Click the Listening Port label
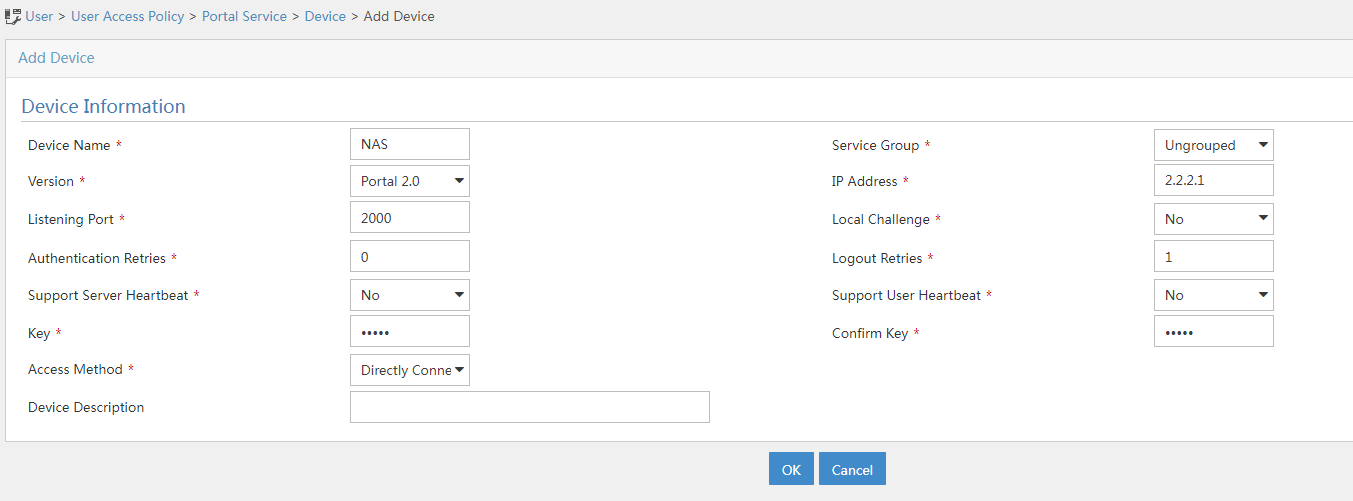Viewport: 1353px width, 501px height. point(71,219)
